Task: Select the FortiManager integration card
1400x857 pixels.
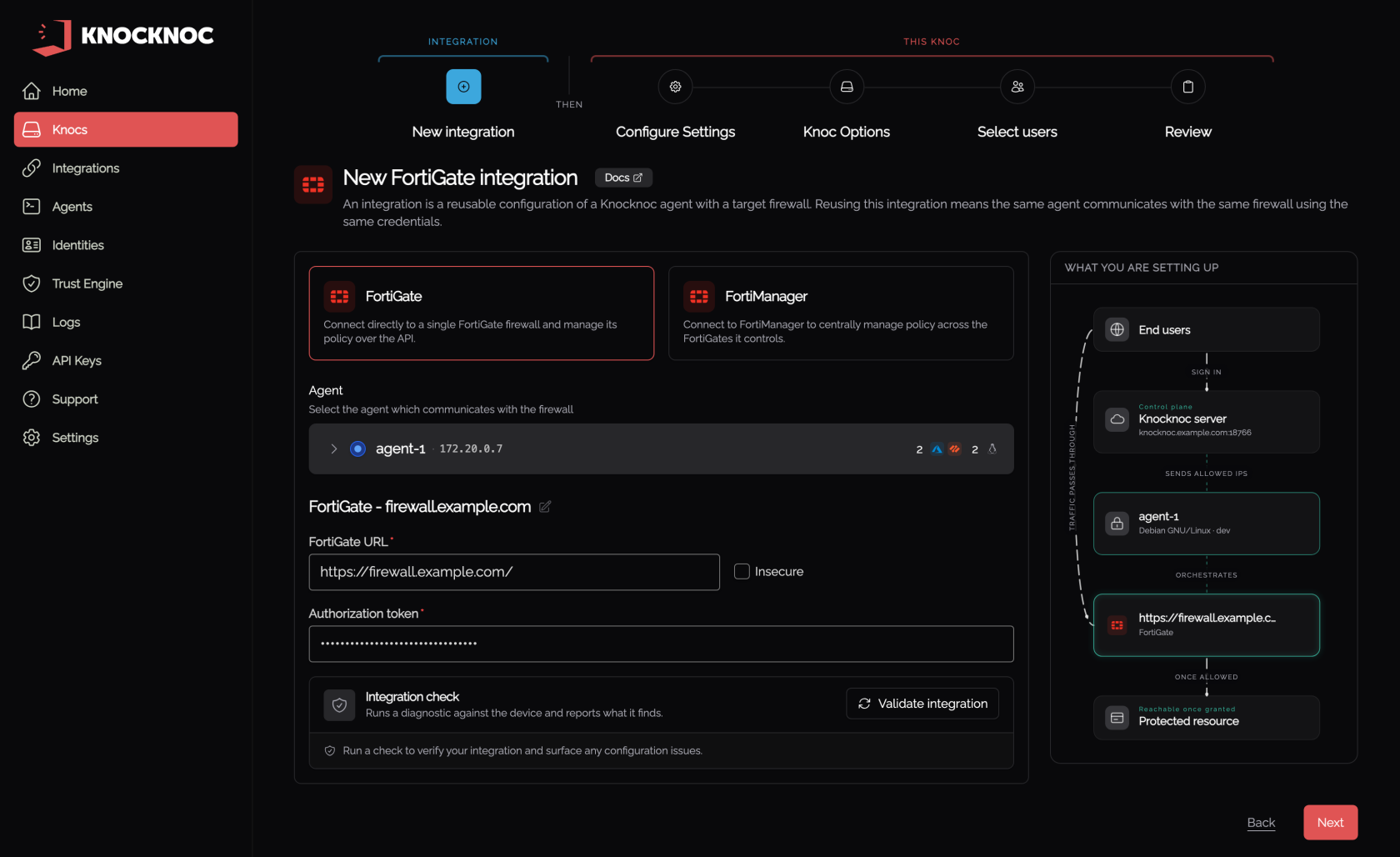Action: point(841,313)
